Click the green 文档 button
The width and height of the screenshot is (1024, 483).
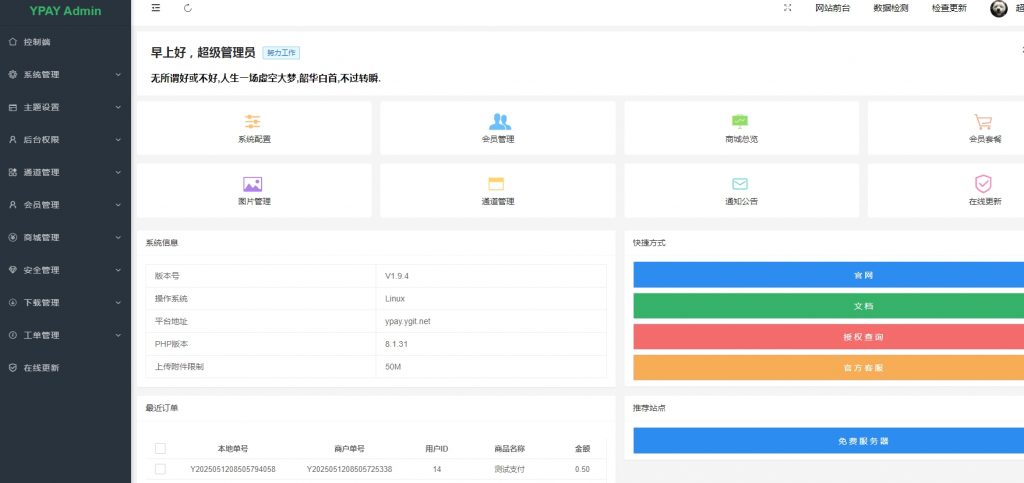[829, 306]
